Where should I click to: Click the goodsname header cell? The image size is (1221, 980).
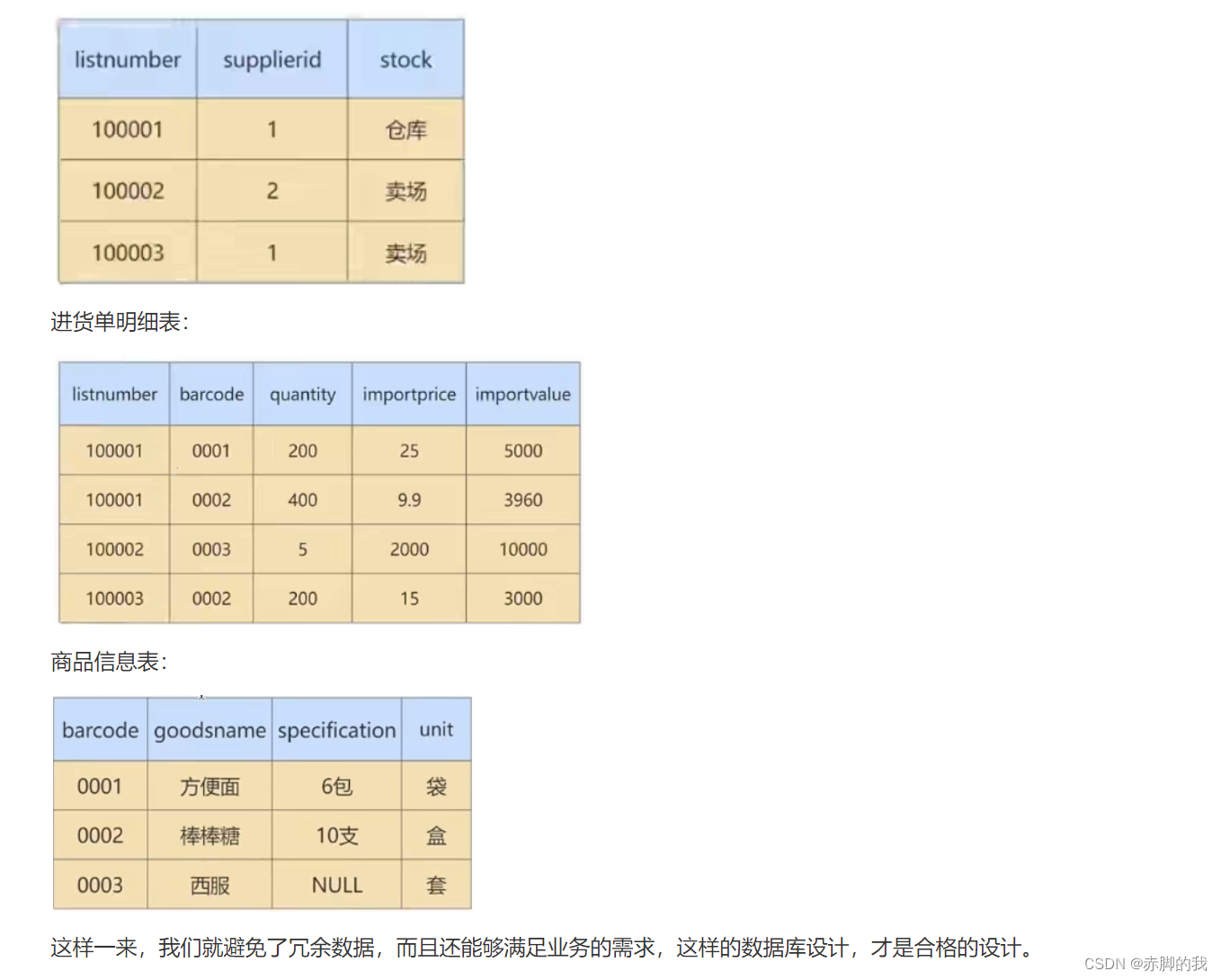(x=209, y=731)
